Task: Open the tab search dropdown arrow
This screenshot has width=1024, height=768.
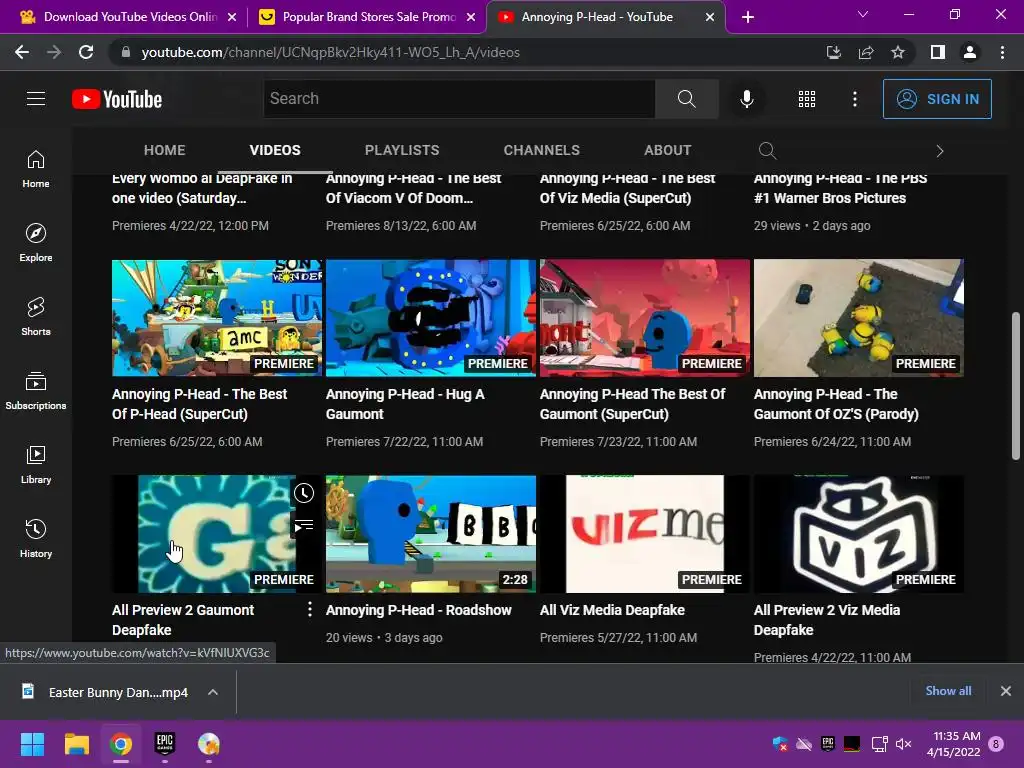Action: coord(863,14)
